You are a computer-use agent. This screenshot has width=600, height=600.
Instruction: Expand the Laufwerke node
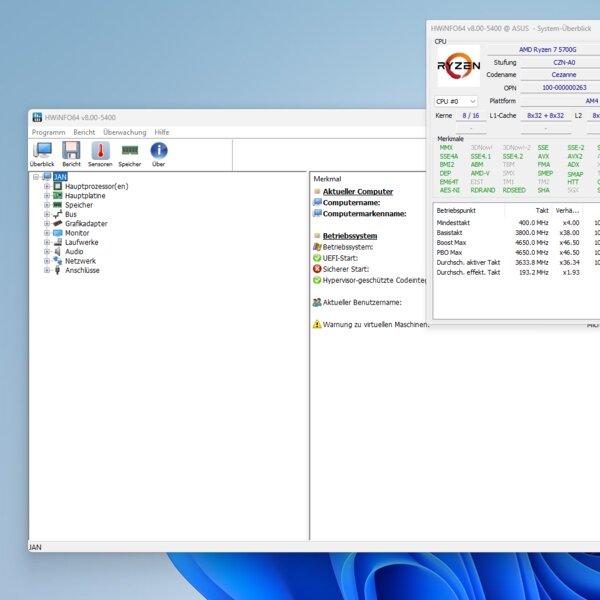coord(47,242)
